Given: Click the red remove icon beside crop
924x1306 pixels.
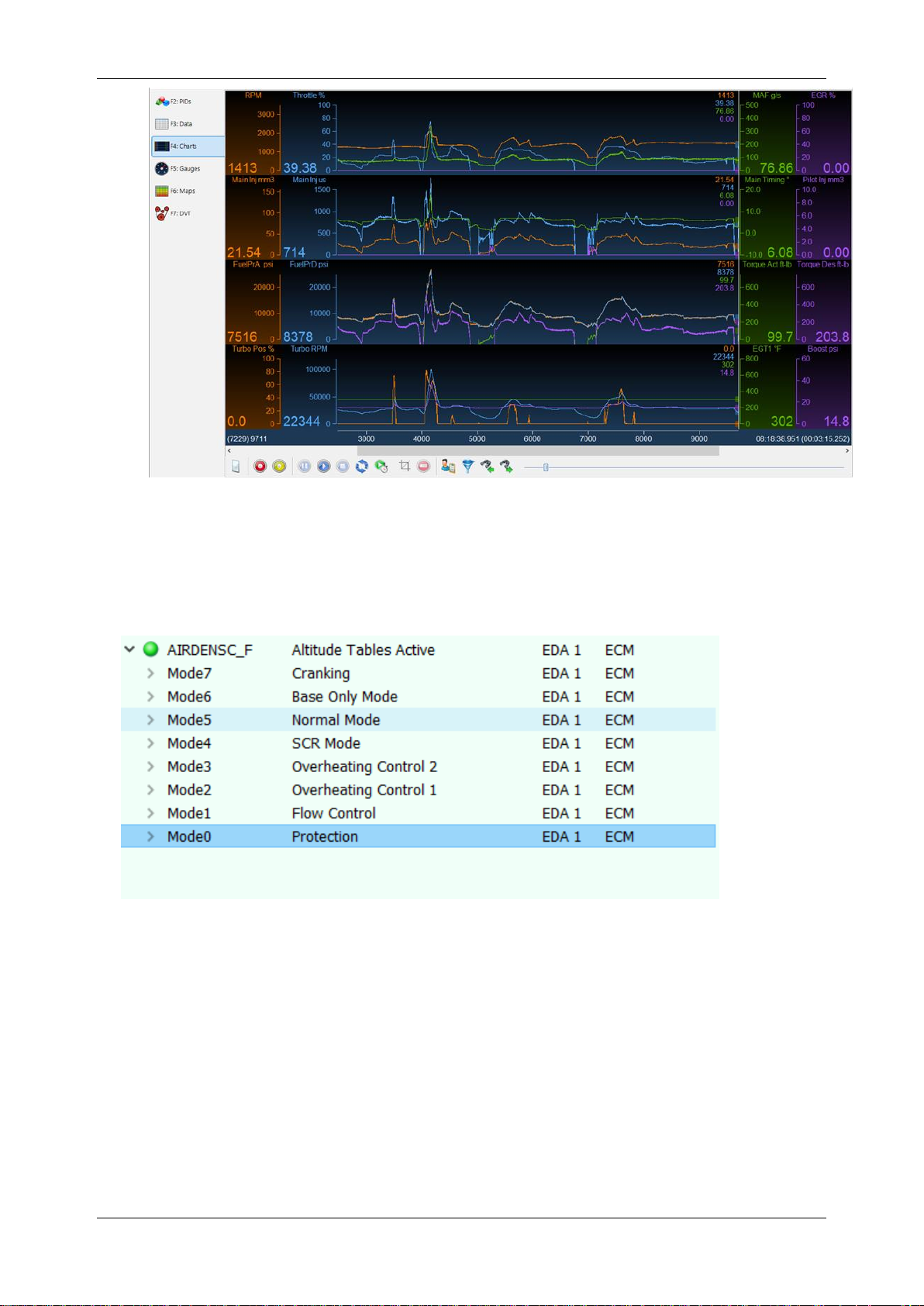Looking at the screenshot, I should coord(423,467).
